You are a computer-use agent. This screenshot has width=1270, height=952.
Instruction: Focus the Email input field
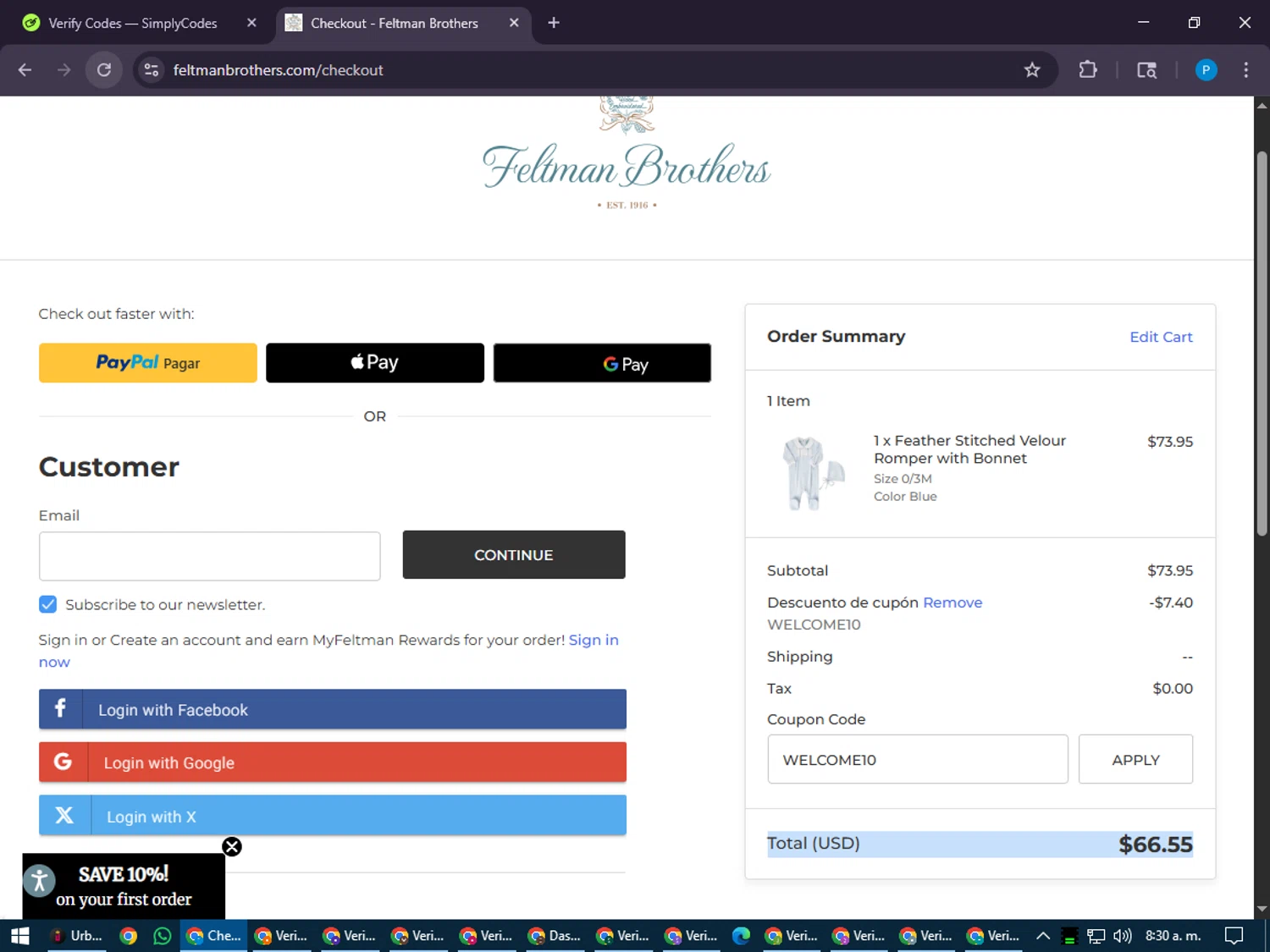pos(210,556)
